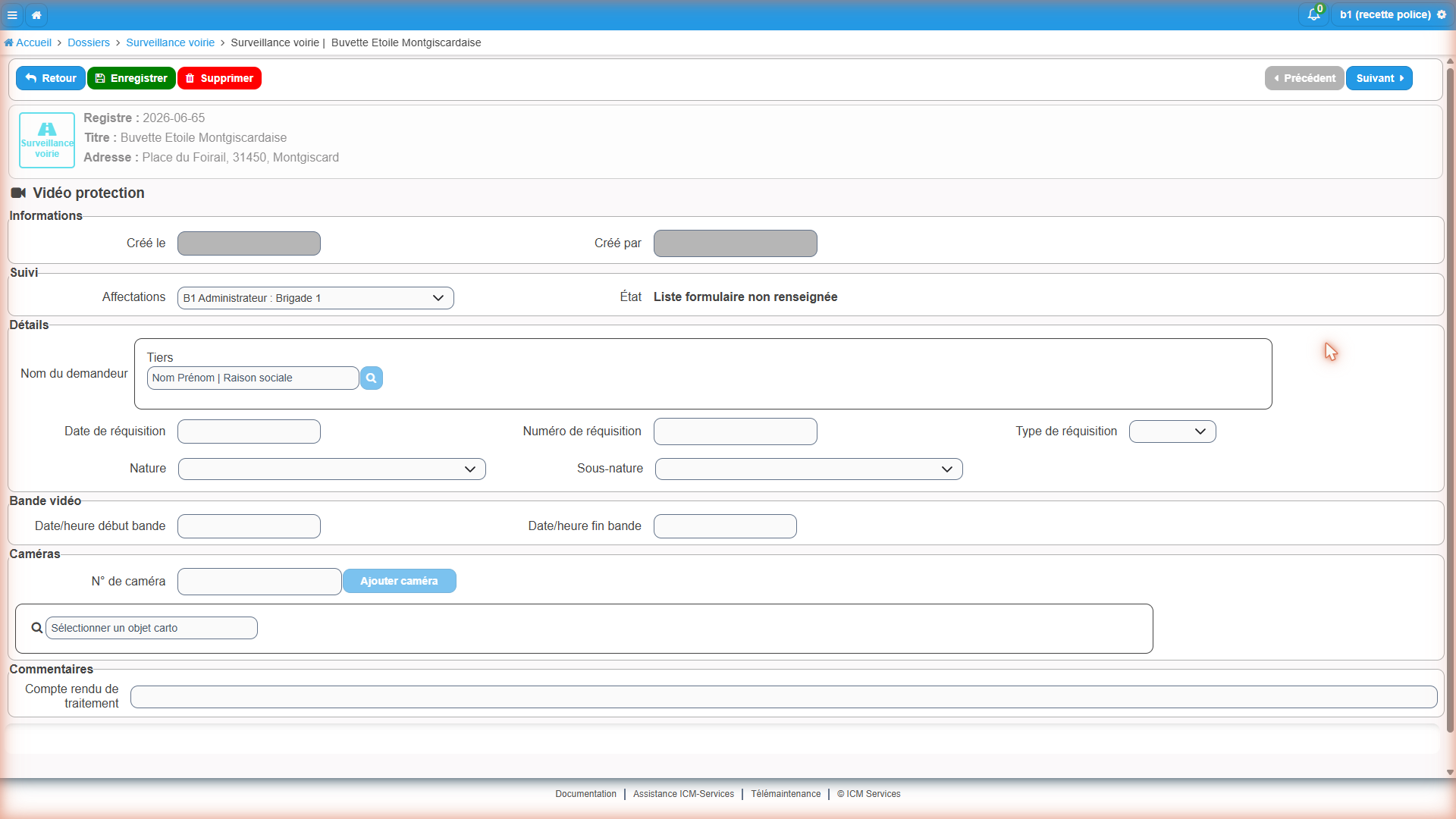Go to the Précédent record
This screenshot has height=819, width=1456.
(x=1304, y=78)
